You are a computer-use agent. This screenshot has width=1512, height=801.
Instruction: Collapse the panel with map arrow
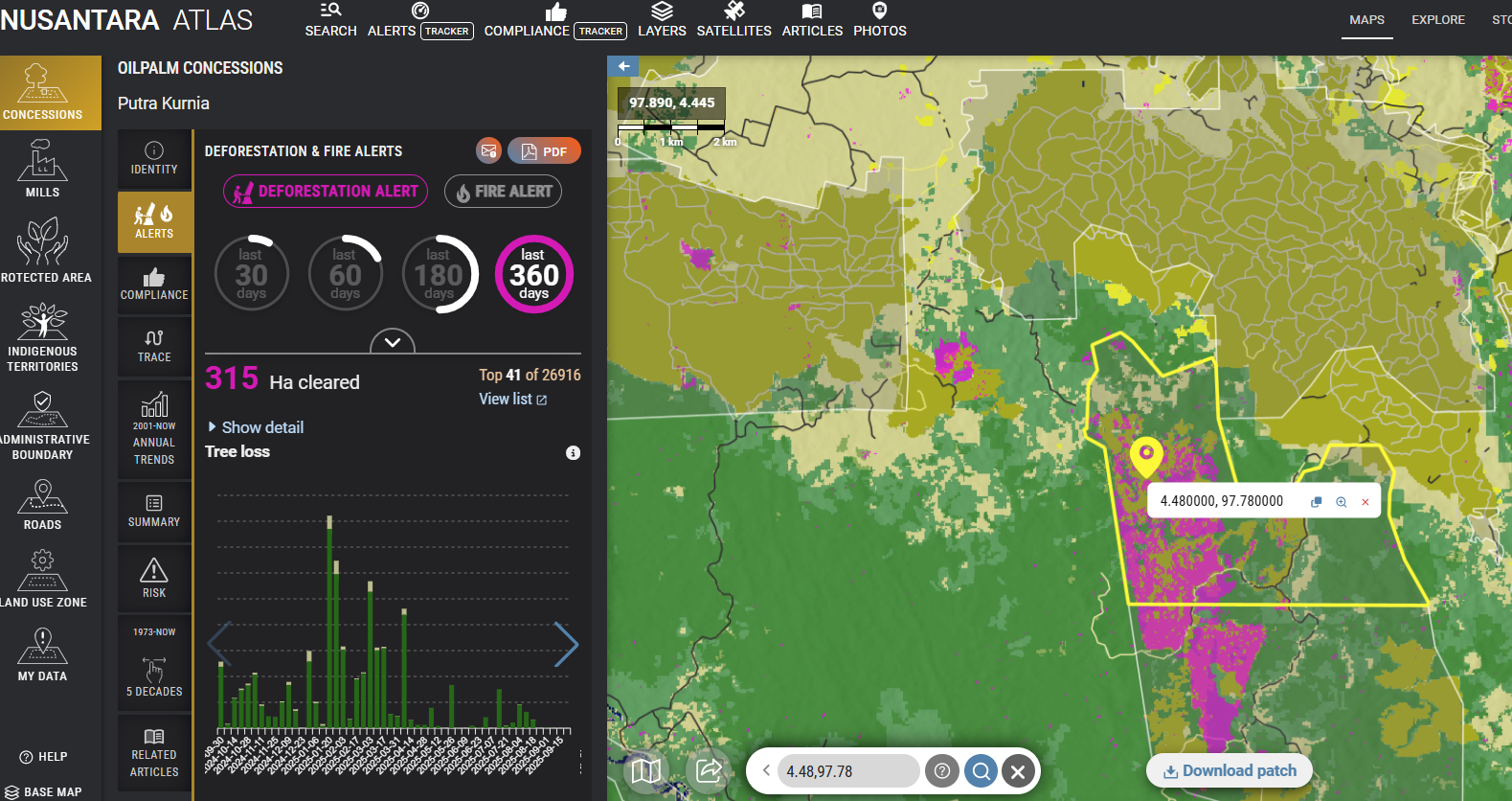[623, 66]
